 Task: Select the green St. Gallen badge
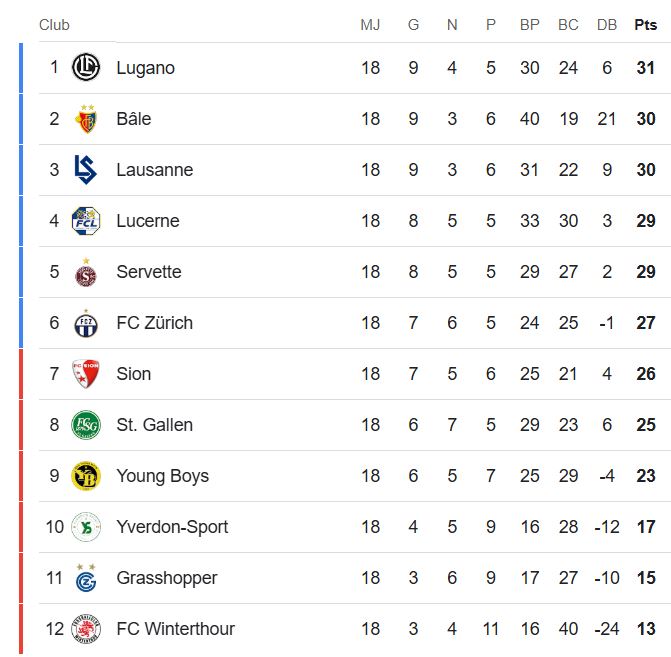pos(86,425)
